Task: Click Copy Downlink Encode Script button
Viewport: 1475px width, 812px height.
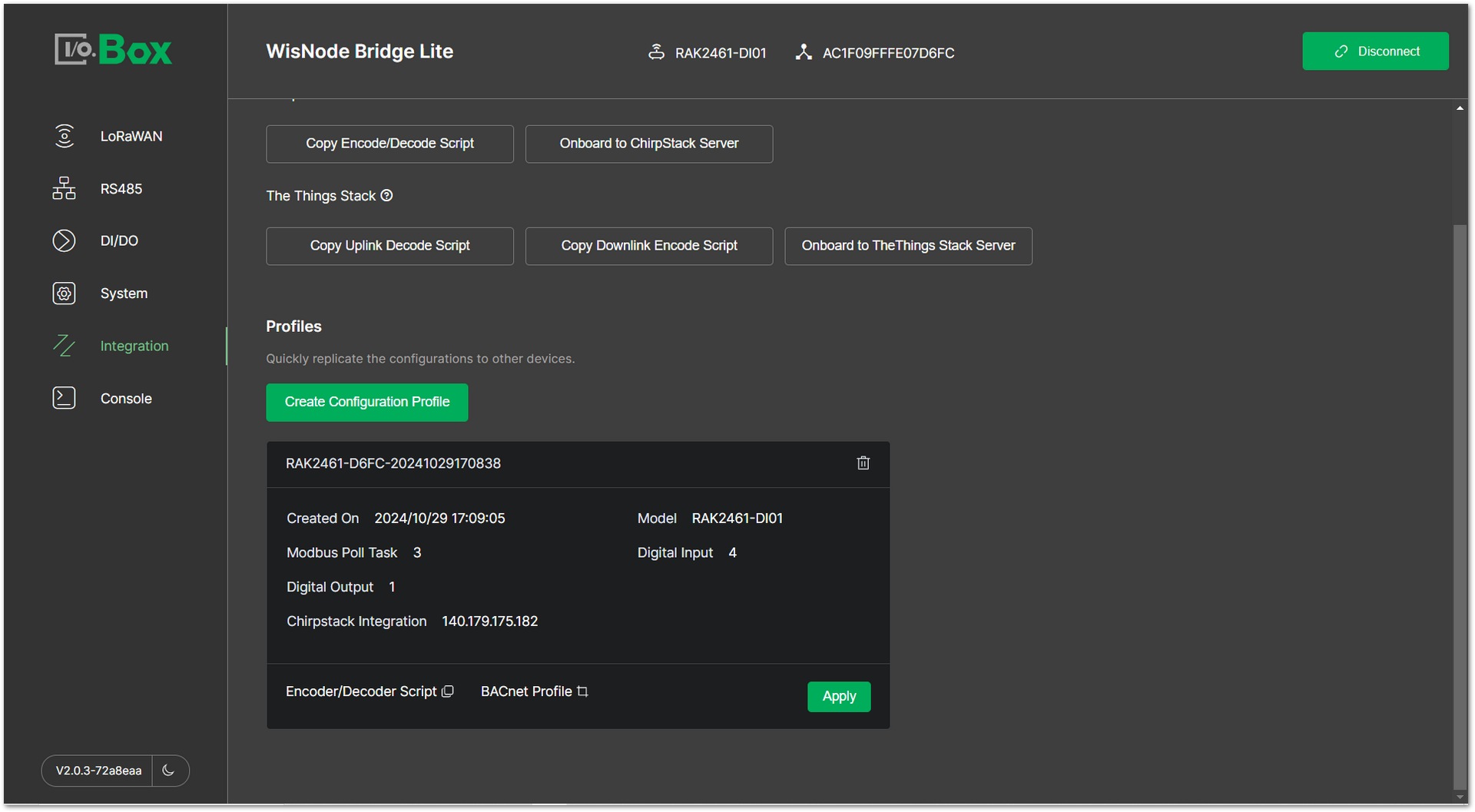Action: [x=648, y=246]
